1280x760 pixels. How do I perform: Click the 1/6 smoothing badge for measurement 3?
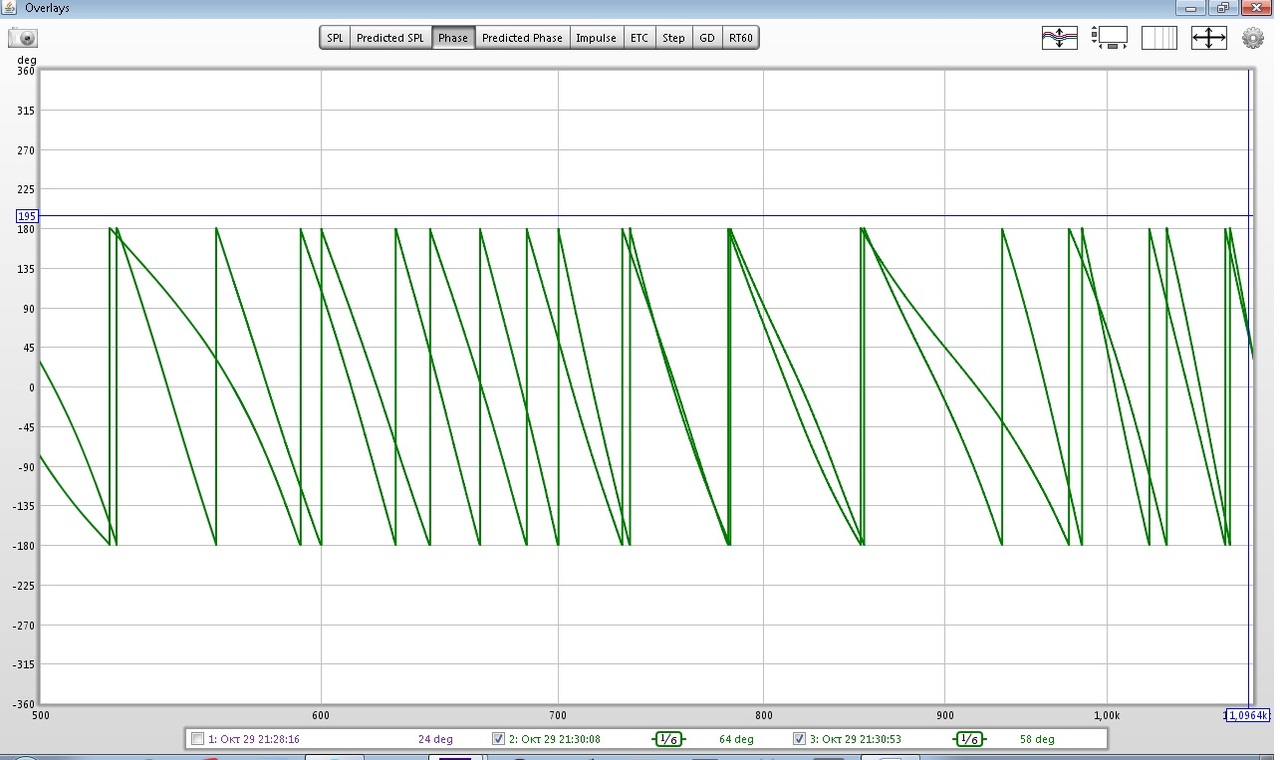click(x=968, y=739)
